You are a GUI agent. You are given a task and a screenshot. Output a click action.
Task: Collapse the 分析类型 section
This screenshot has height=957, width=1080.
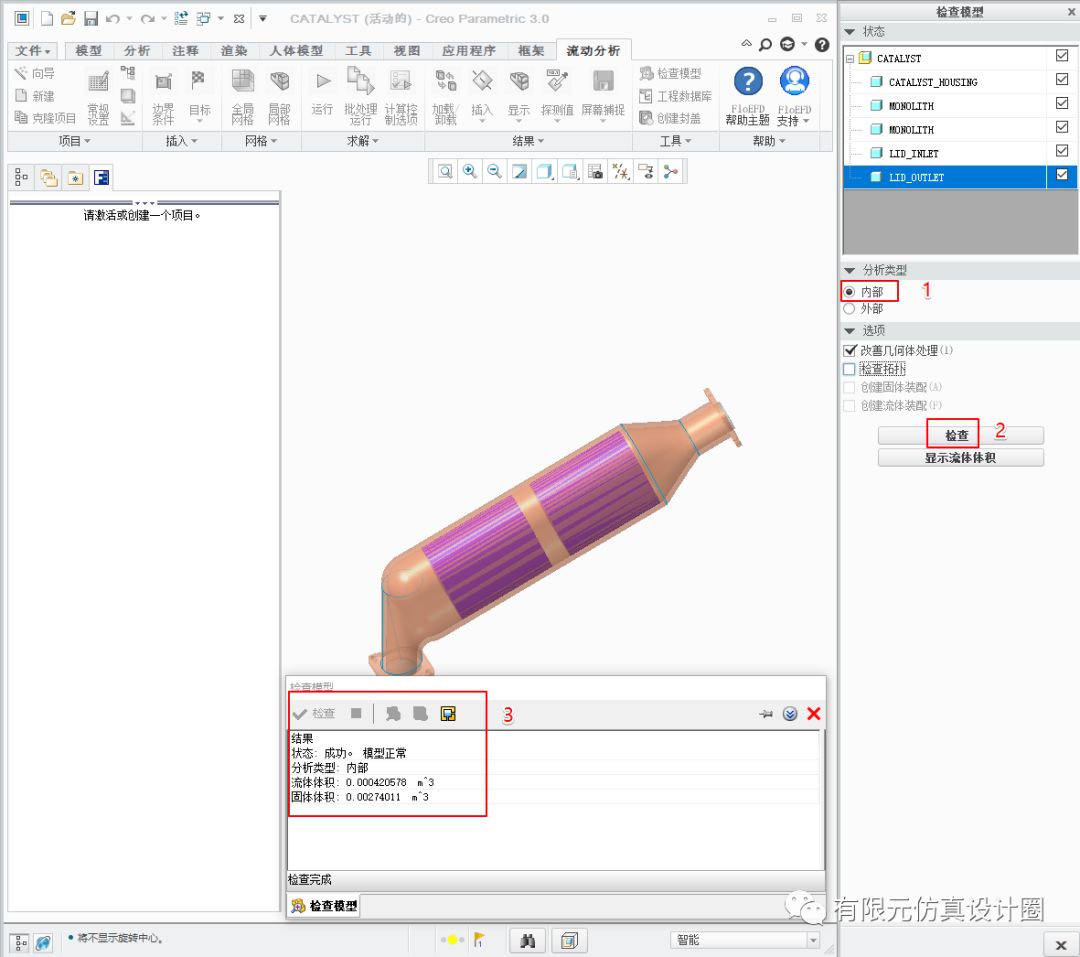849,271
